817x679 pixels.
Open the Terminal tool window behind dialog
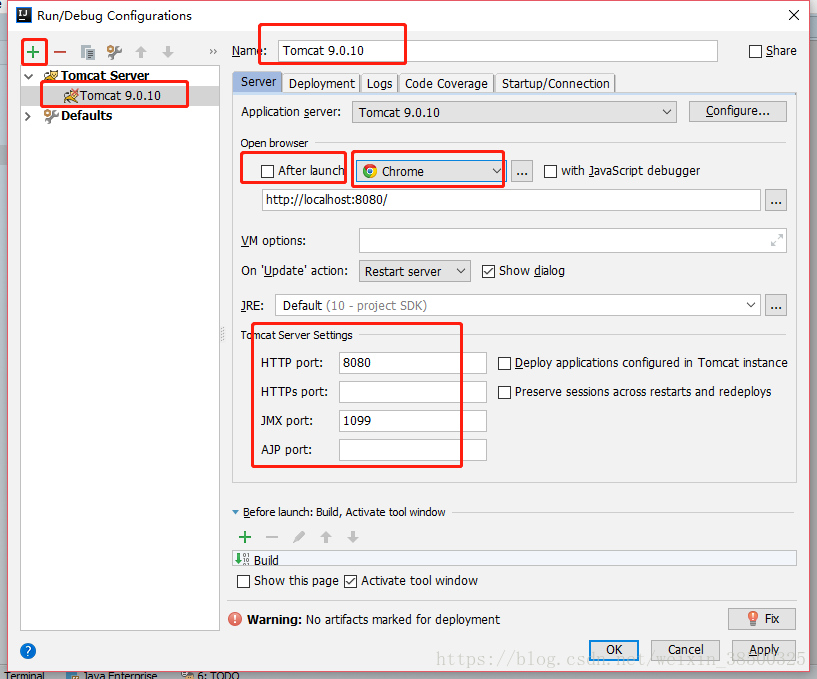pyautogui.click(x=24, y=675)
